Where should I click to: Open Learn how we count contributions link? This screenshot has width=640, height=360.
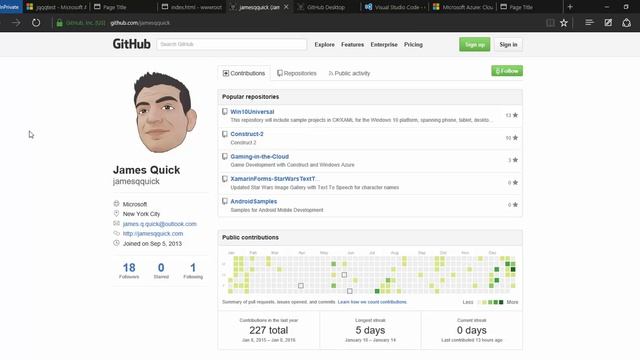point(372,302)
